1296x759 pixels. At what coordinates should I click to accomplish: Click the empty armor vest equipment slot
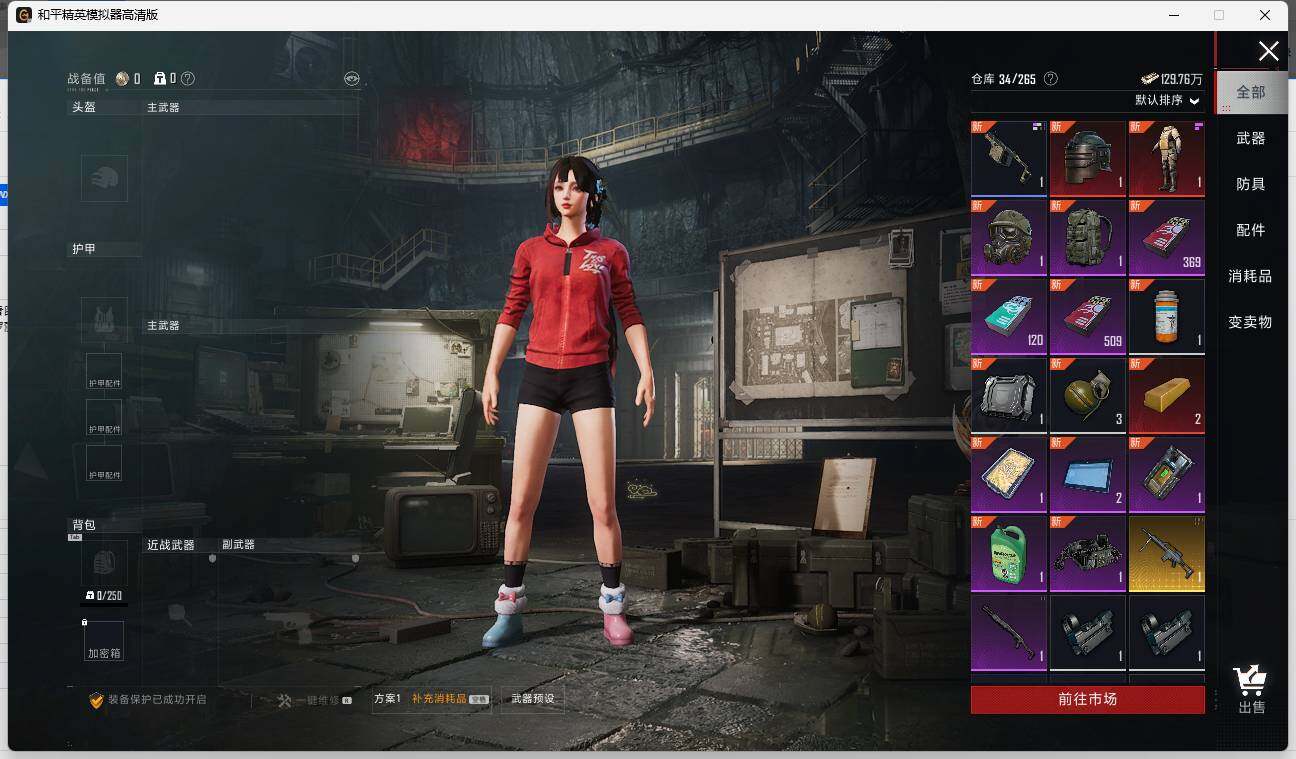click(x=104, y=320)
